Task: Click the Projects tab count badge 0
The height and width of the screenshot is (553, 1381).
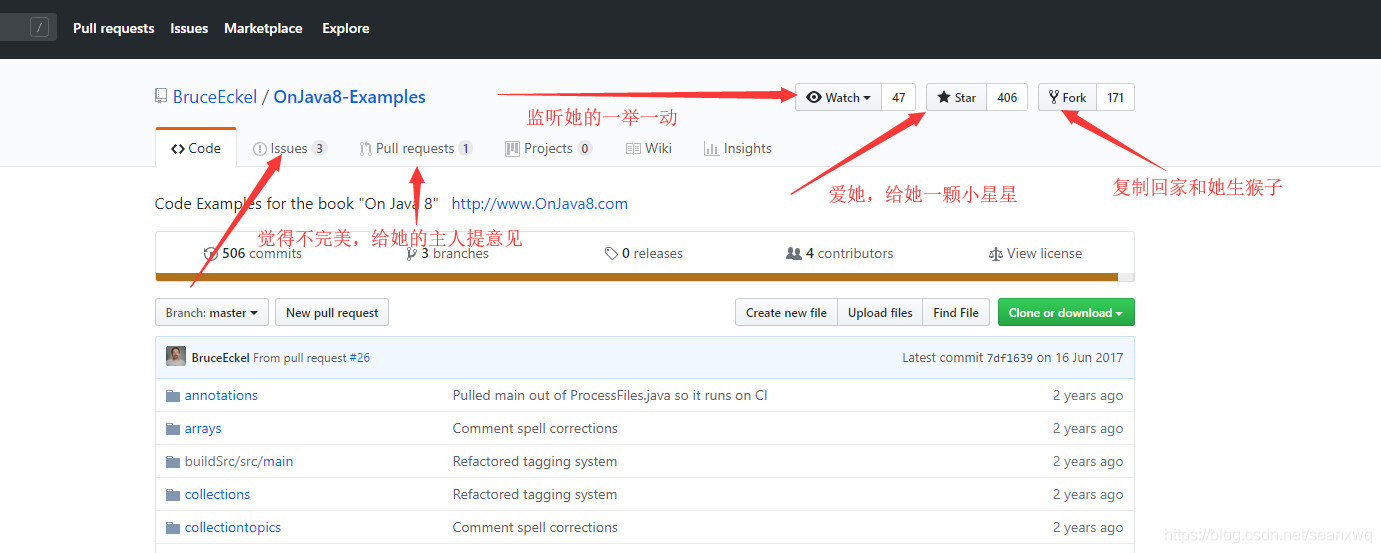Action: [x=585, y=148]
